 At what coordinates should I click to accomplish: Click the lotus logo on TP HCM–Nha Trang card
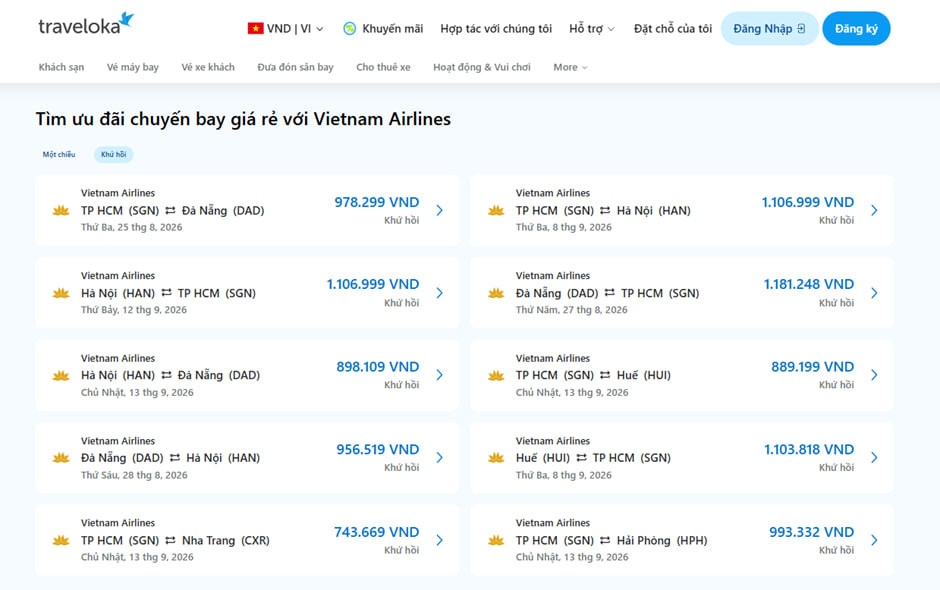tap(61, 540)
